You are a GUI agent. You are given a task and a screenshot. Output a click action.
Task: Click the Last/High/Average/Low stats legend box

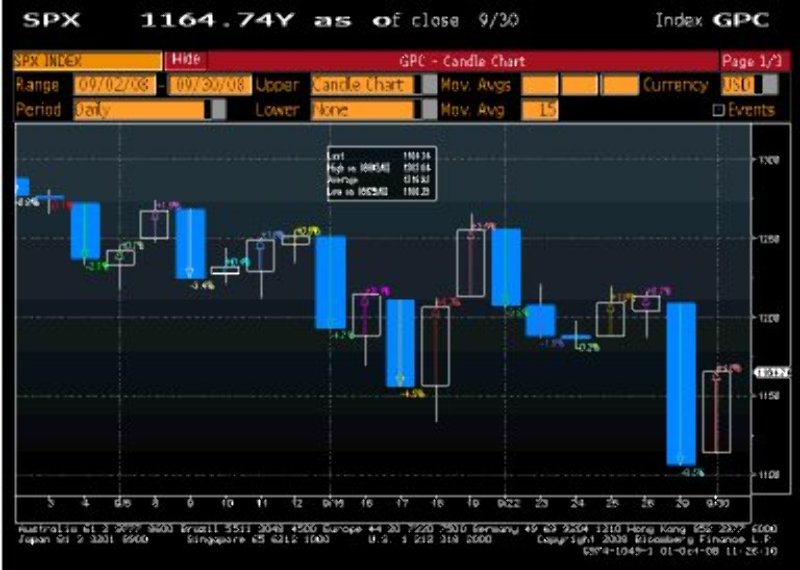(380, 172)
